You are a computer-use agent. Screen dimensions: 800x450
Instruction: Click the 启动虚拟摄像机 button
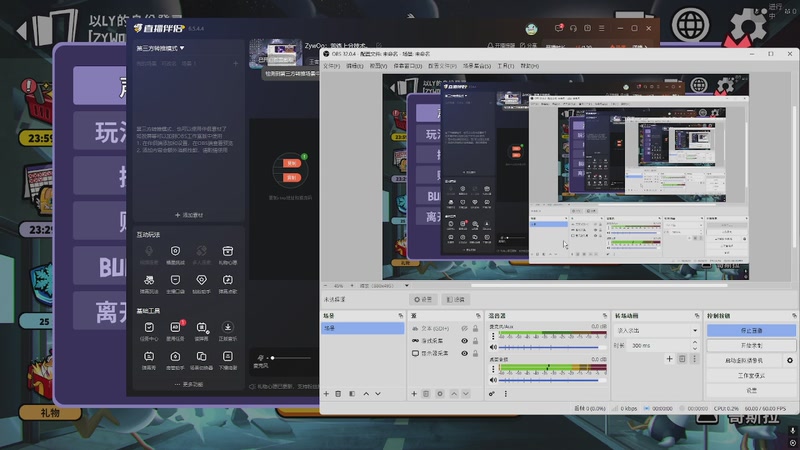click(x=744, y=360)
